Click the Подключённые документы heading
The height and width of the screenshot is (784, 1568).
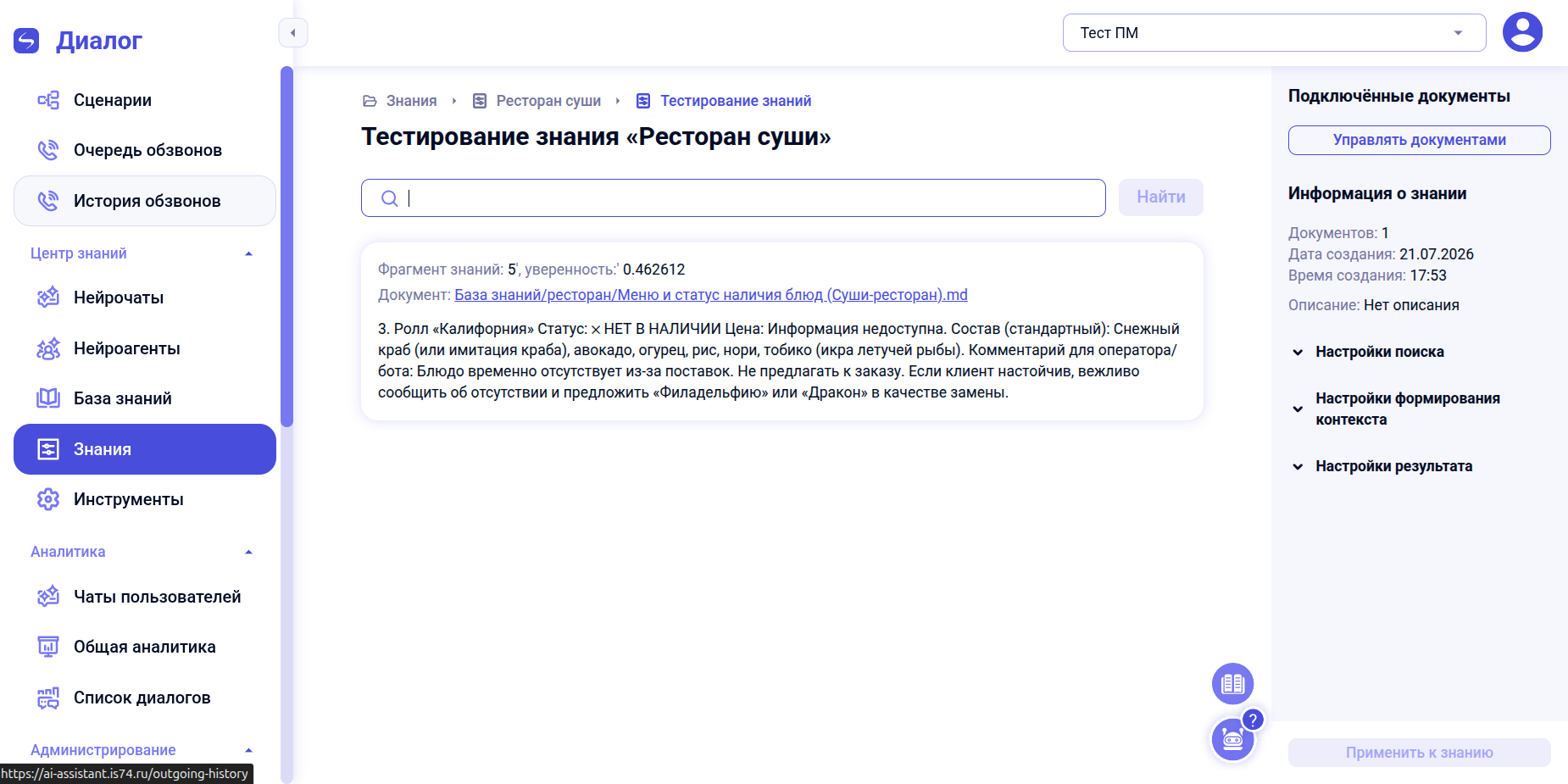[1399, 96]
